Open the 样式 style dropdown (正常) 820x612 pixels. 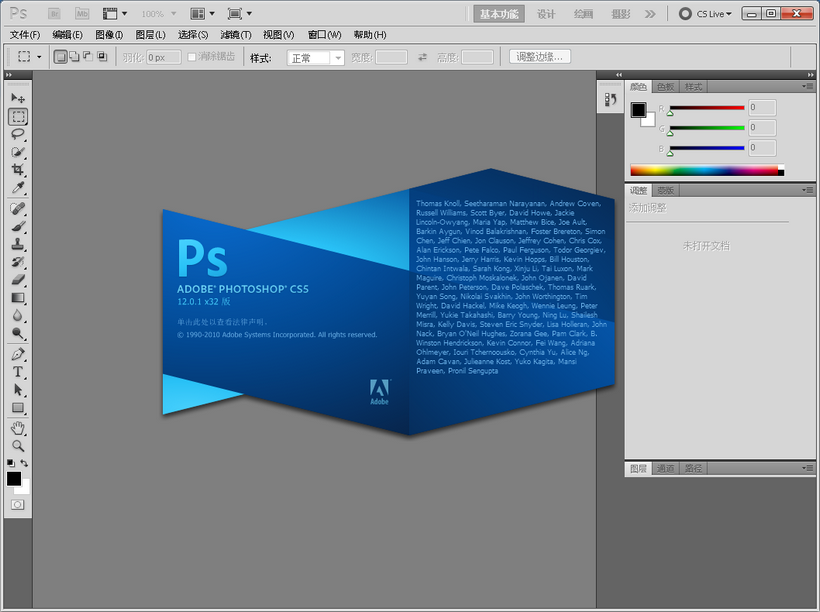coord(315,58)
